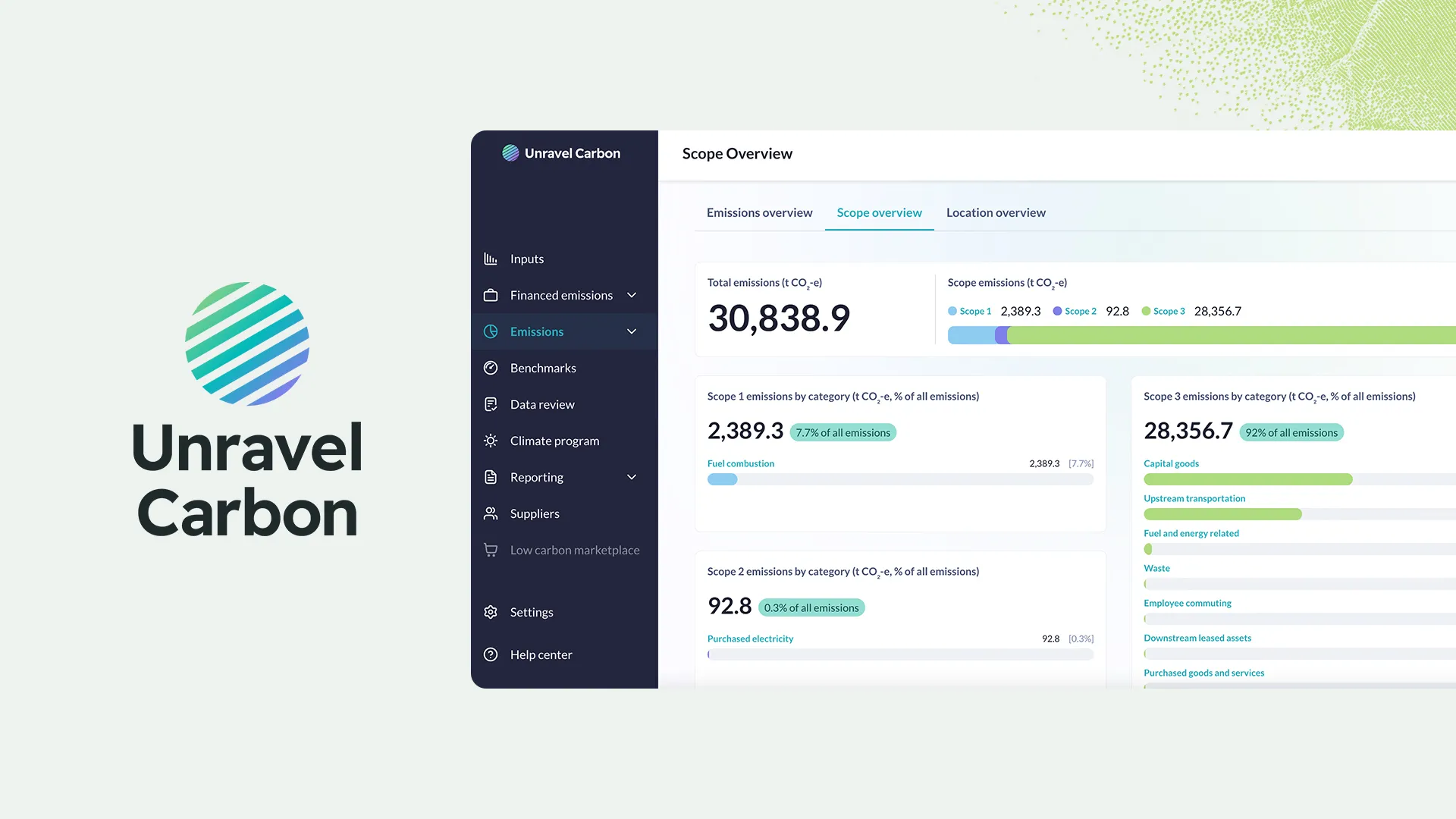Image resolution: width=1456 pixels, height=819 pixels.
Task: Switch to the Emissions overview tab
Action: (758, 212)
